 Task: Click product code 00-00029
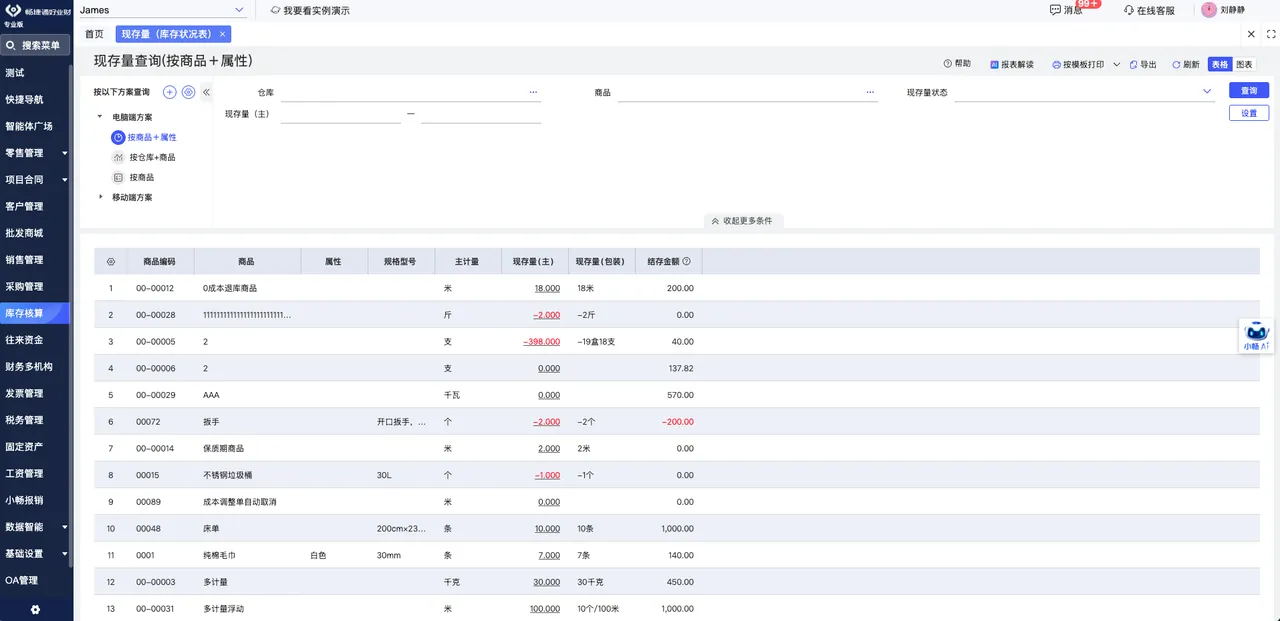[155, 395]
